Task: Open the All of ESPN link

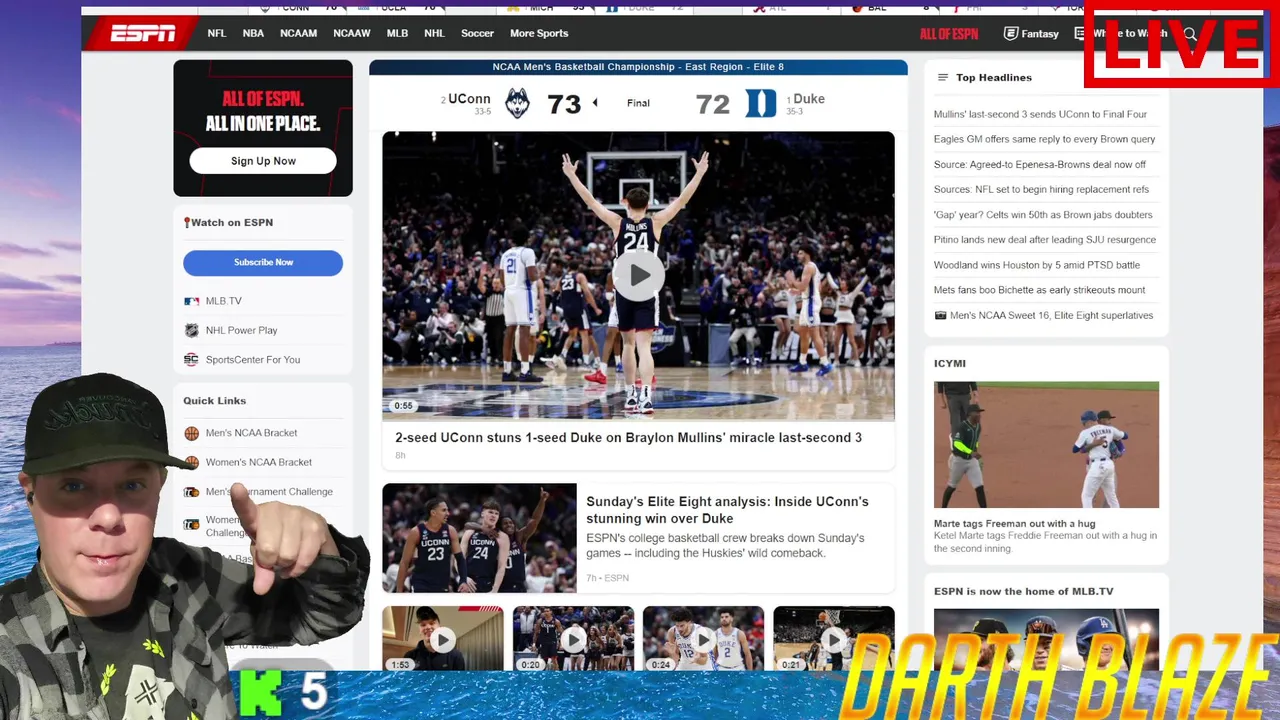Action: click(x=949, y=34)
